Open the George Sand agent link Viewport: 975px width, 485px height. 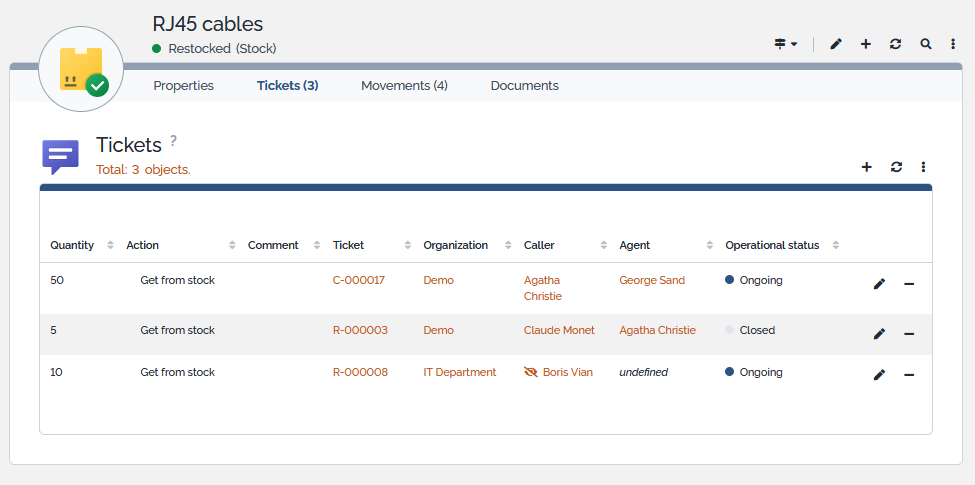[652, 280]
